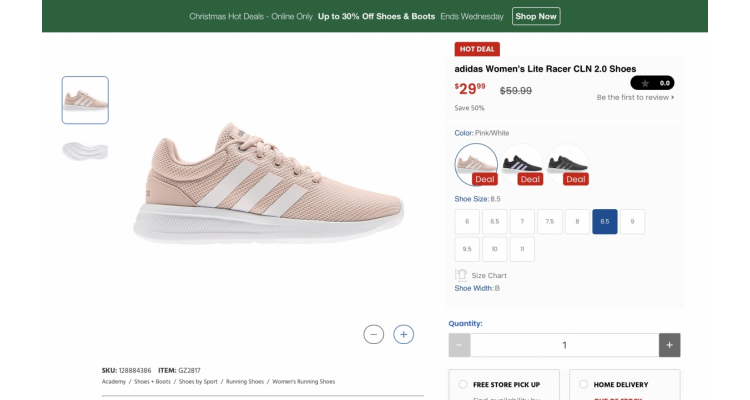Click the main pink shoe product image
This screenshot has width=750, height=400.
(268, 184)
